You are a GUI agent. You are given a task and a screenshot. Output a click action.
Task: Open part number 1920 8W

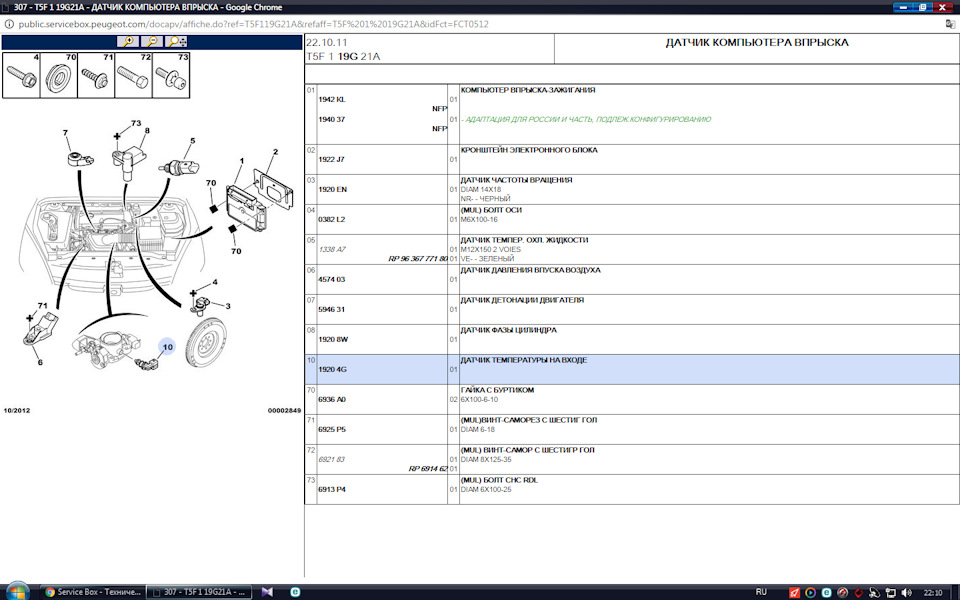click(333, 339)
